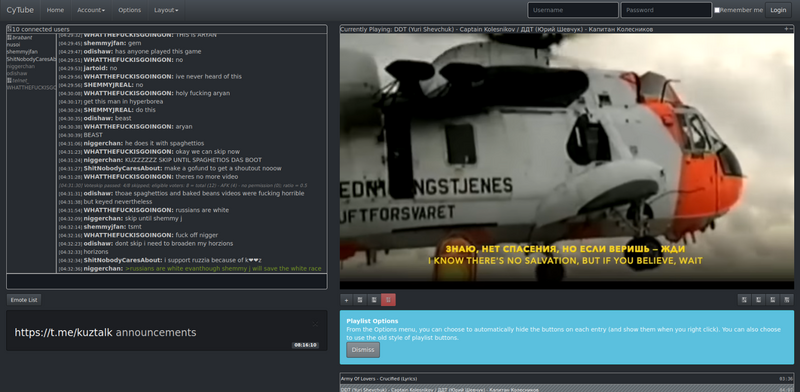The width and height of the screenshot is (800, 392).
Task: Click the plus add-media button under the video
Action: pos(346,300)
